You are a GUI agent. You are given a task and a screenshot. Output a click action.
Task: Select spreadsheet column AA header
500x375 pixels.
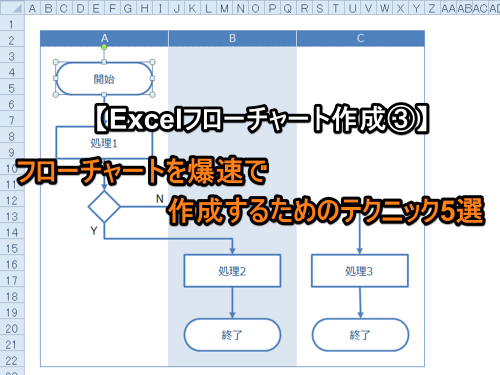(448, 8)
